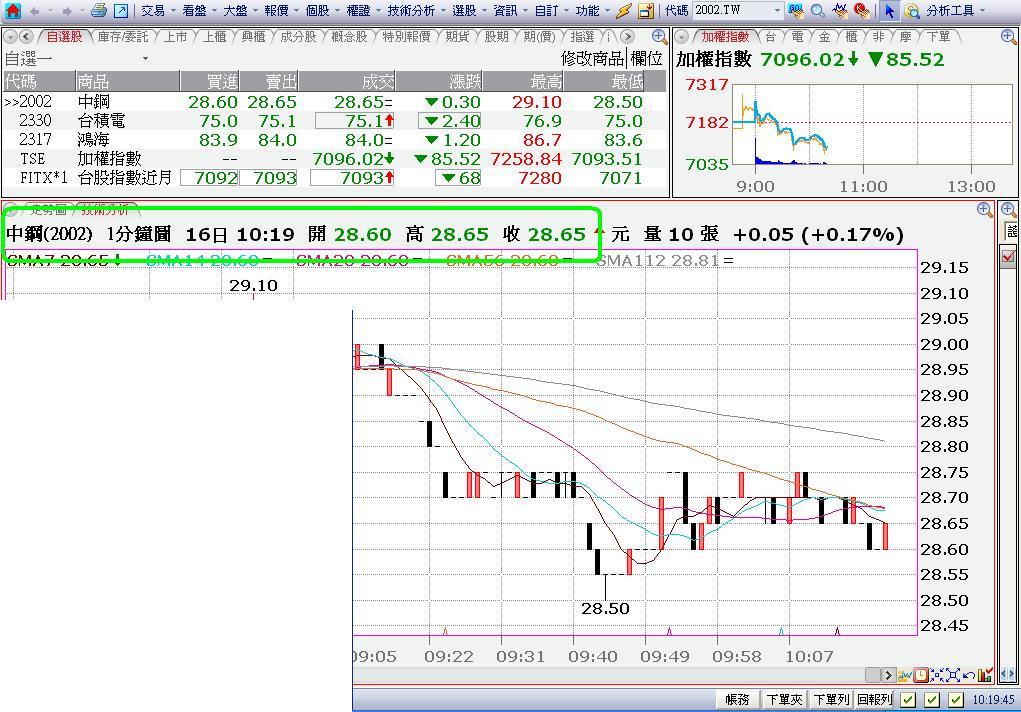Click the magnifier icon on the index chart panel
Viewport: 1021px width, 712px height.
[x=1008, y=36]
